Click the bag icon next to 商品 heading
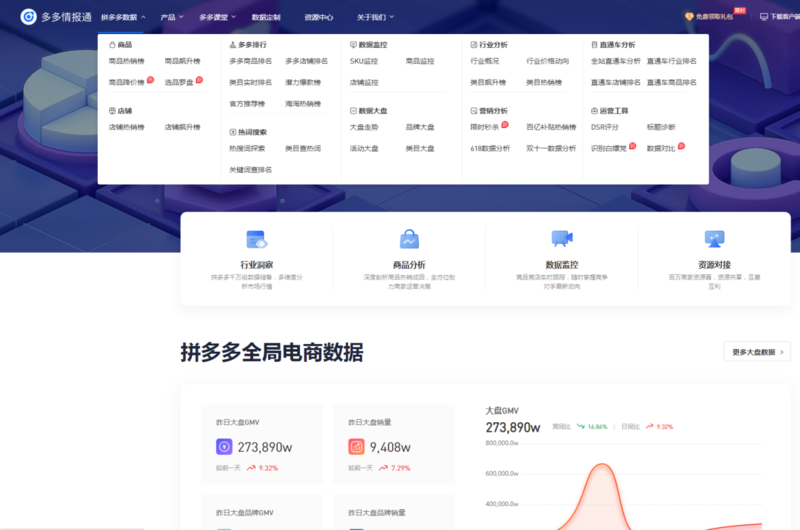This screenshot has width=800, height=530. (112, 45)
